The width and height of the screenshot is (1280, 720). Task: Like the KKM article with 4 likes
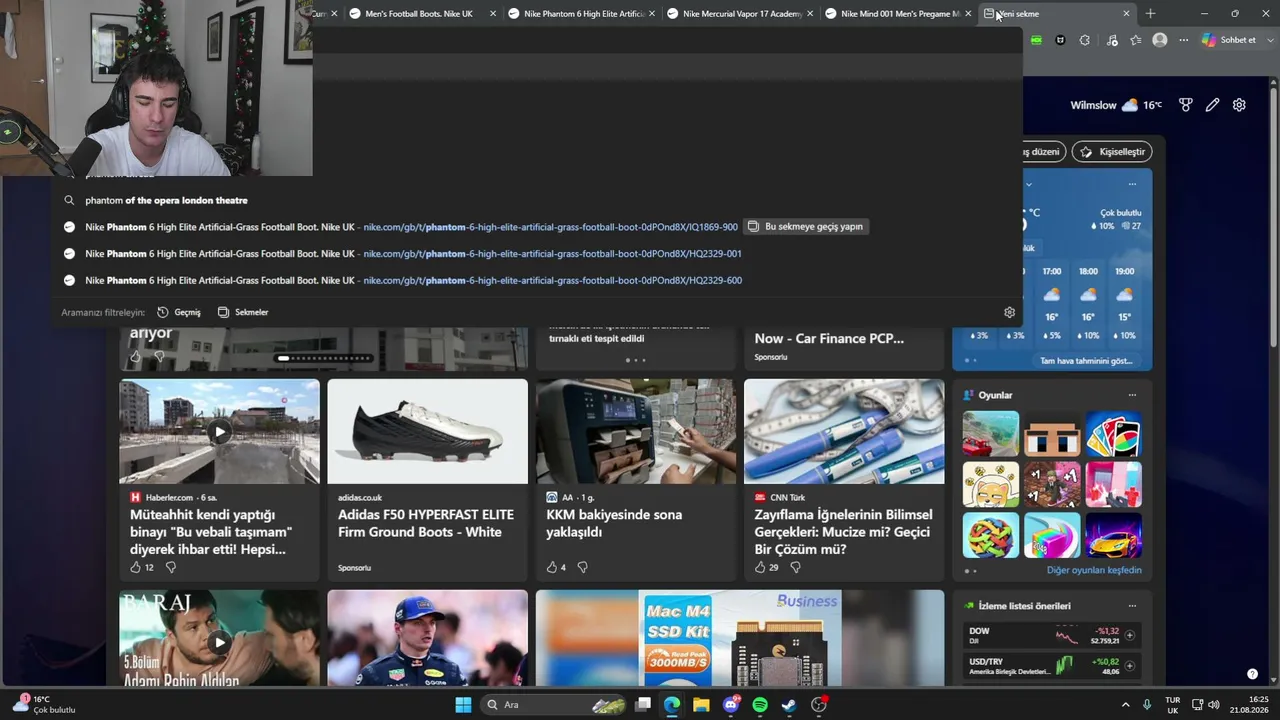(x=556, y=567)
